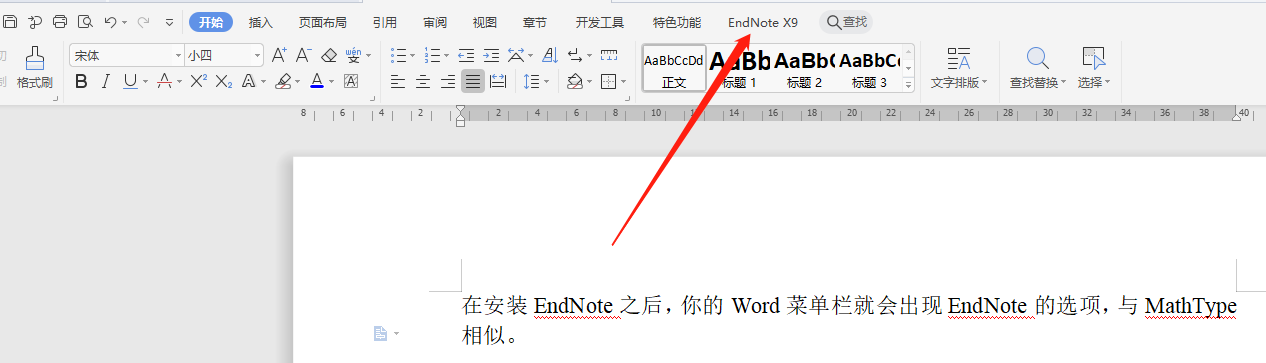Expand the line spacing dropdown arrow
This screenshot has height=363, width=1266.
[548, 82]
